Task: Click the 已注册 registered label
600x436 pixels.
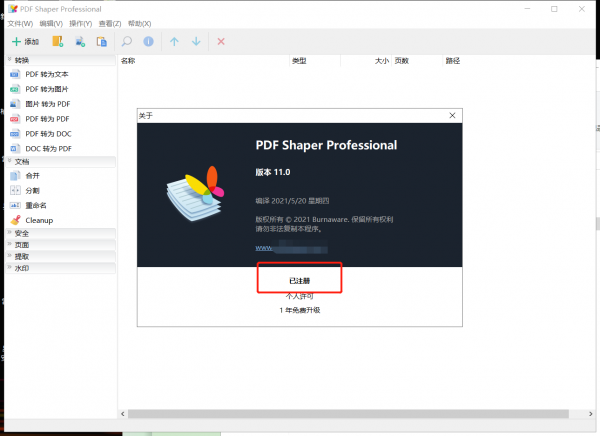Action: tap(300, 281)
